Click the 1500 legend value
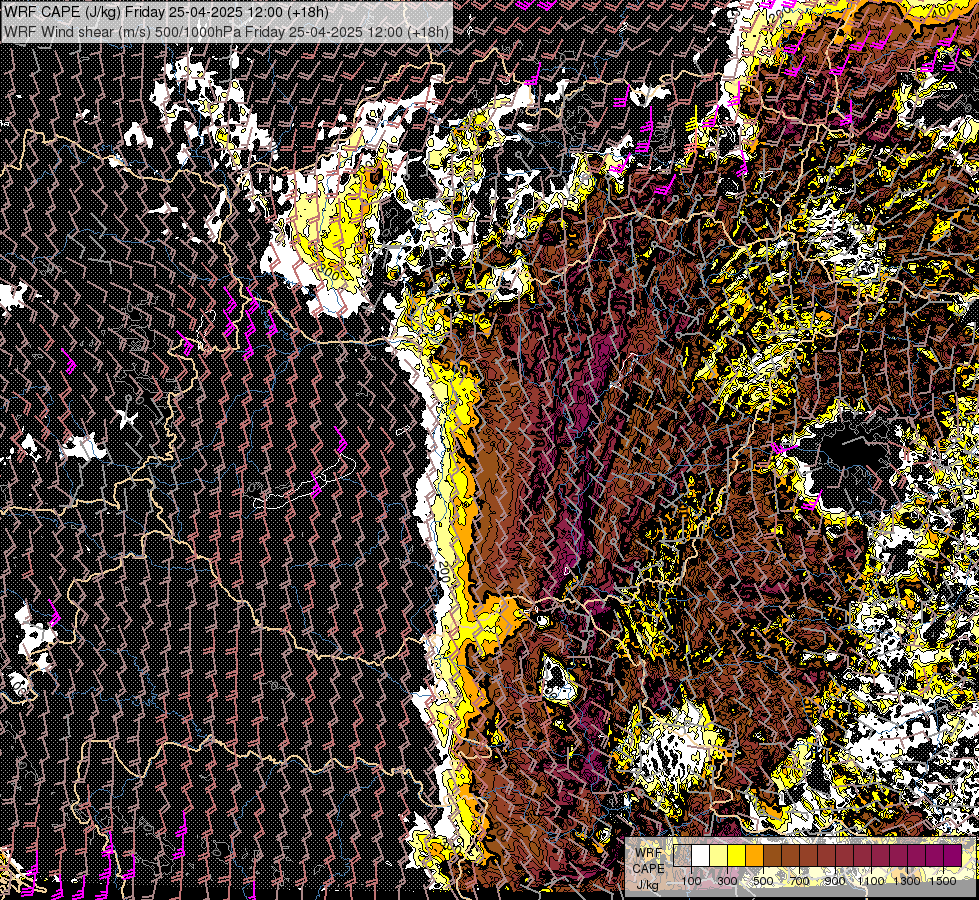 (943, 881)
